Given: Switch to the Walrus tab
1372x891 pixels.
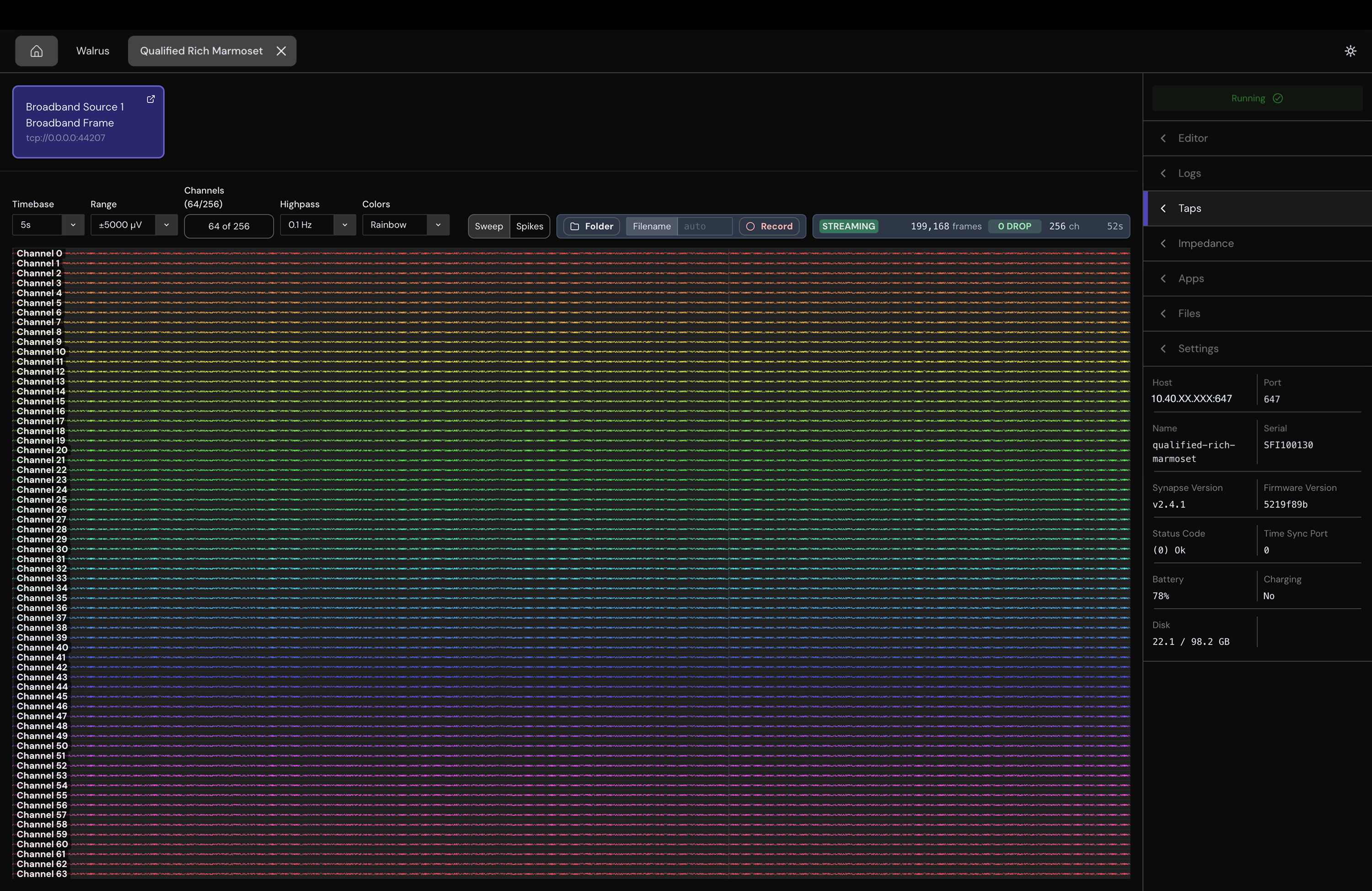Looking at the screenshot, I should coord(93,51).
